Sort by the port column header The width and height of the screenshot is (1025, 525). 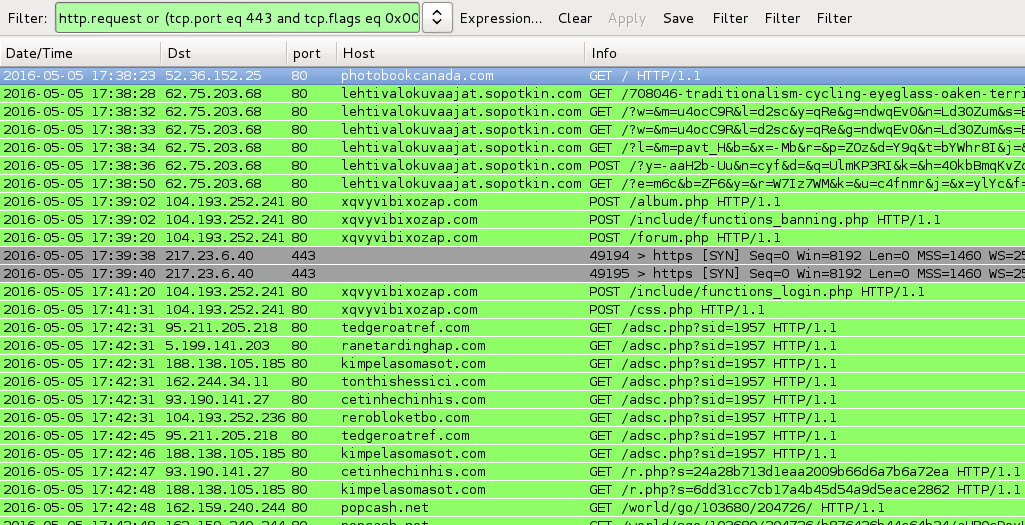[308, 53]
